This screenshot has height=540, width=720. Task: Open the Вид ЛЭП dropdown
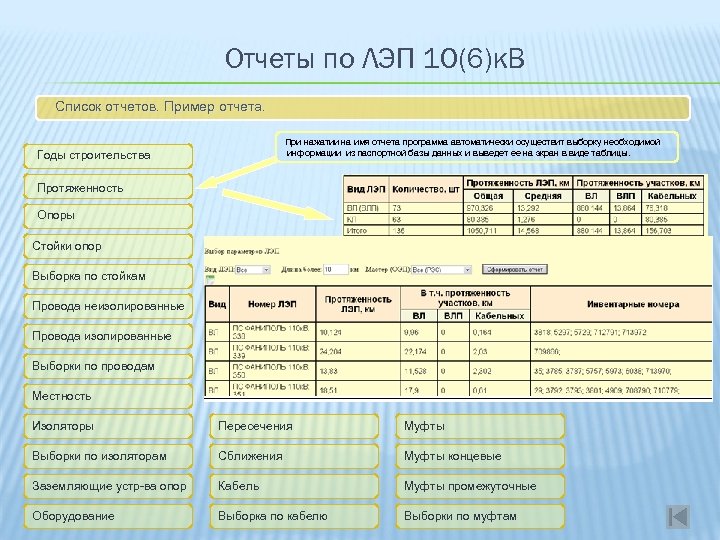253,270
